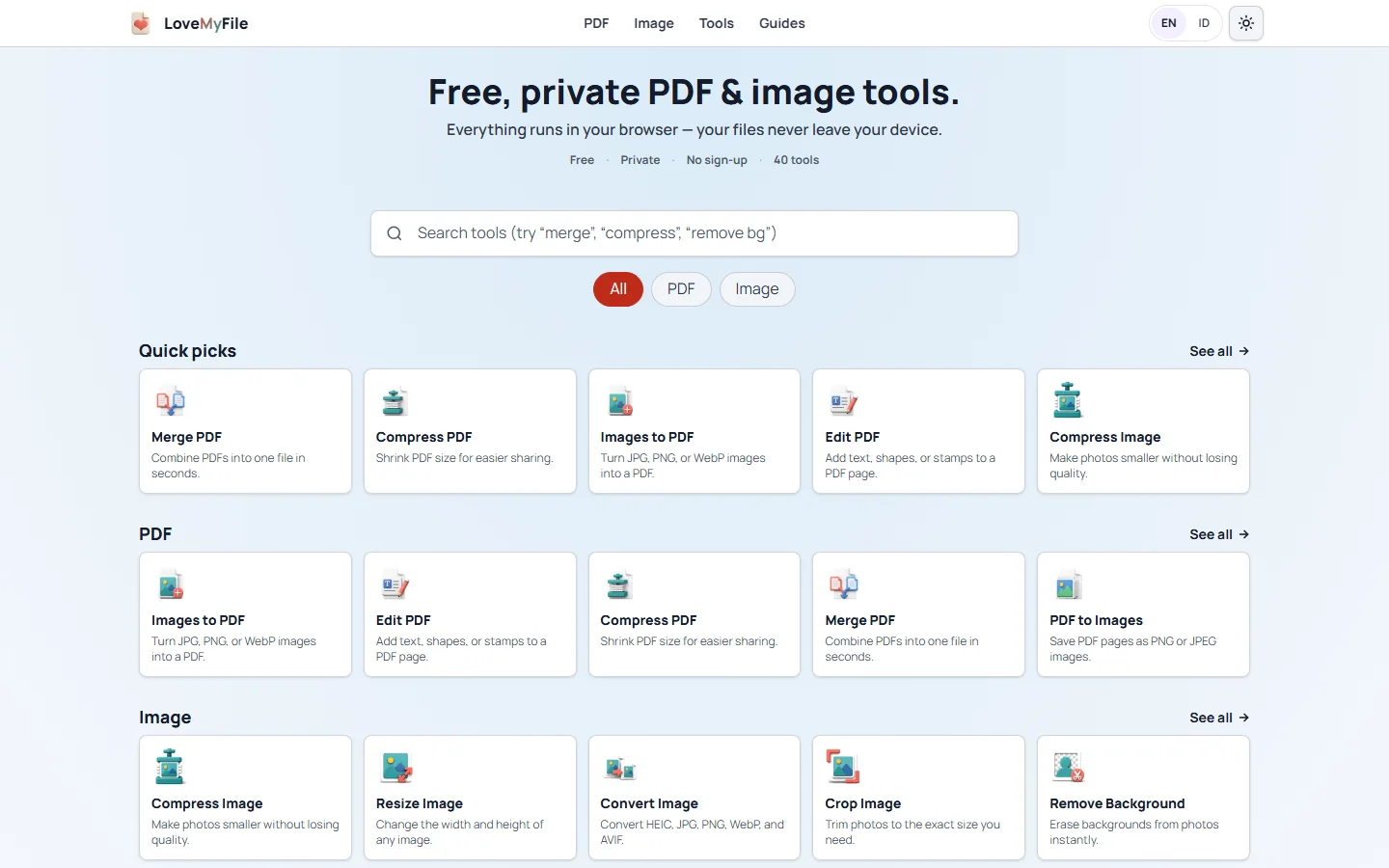The image size is (1389, 868).
Task: Open the LoveMyFile home link text
Action: [x=206, y=23]
